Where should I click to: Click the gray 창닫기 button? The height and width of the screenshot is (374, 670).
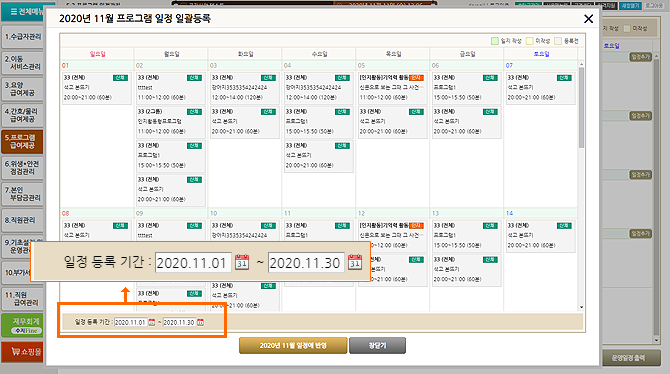[377, 345]
